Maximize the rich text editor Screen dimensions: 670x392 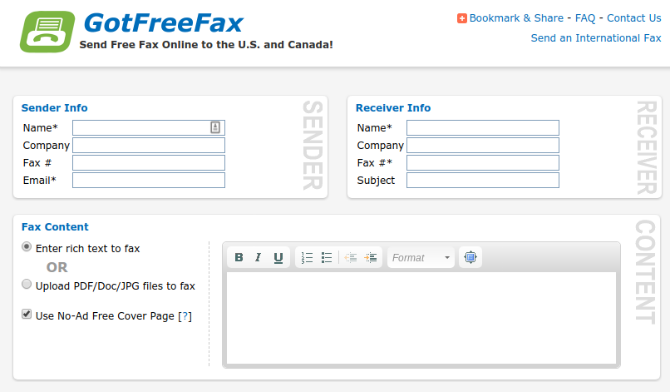click(x=470, y=257)
